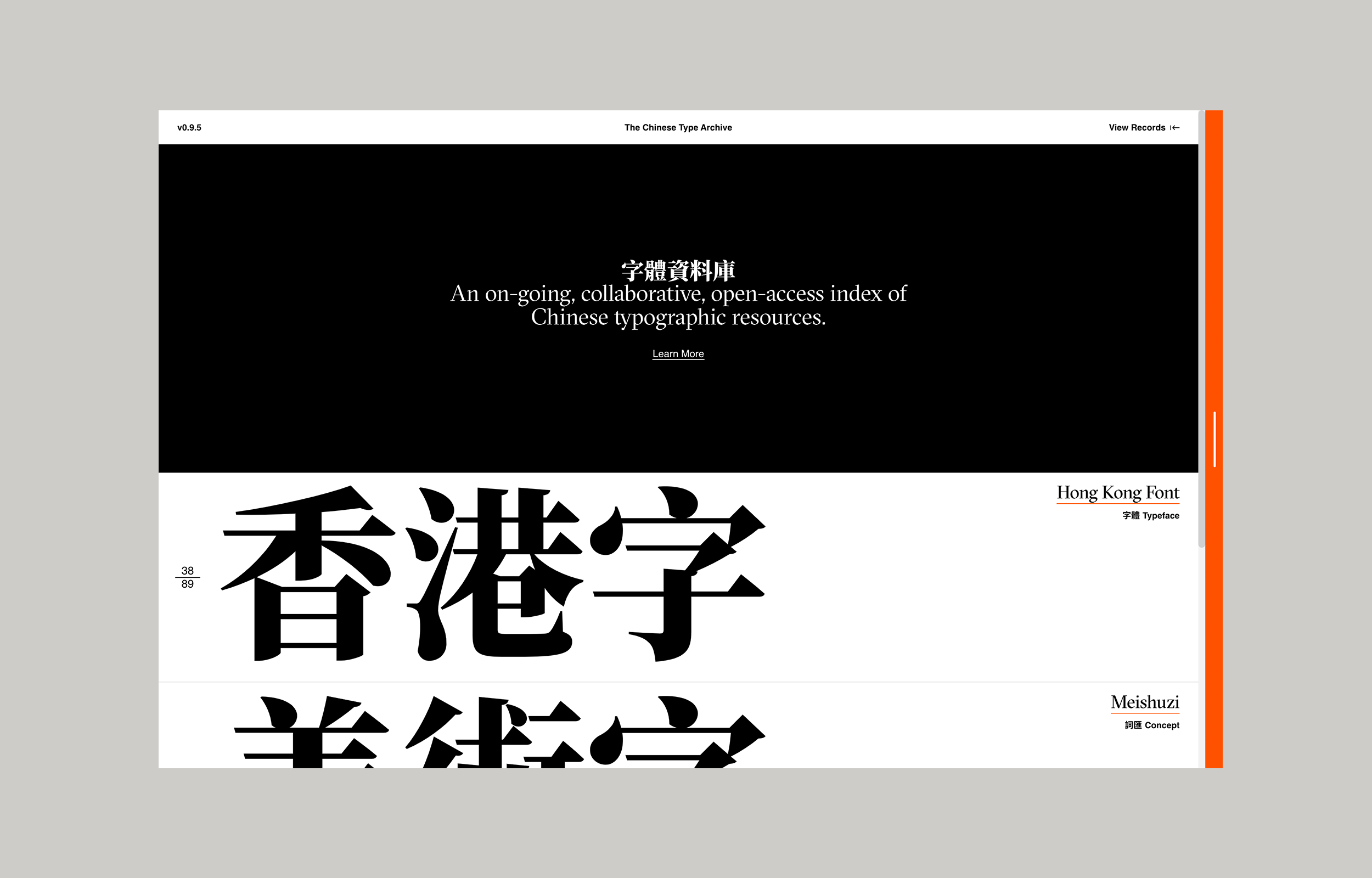Click the 字體資料庫 Chinese heading

pos(678,271)
